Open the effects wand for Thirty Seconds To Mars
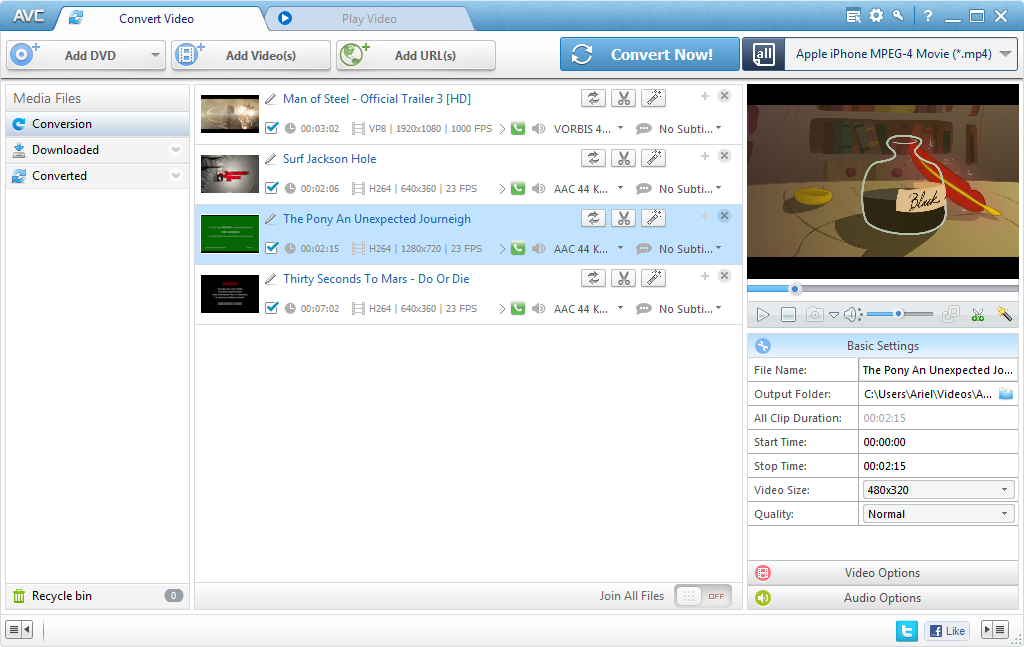1024x647 pixels. pyautogui.click(x=653, y=278)
